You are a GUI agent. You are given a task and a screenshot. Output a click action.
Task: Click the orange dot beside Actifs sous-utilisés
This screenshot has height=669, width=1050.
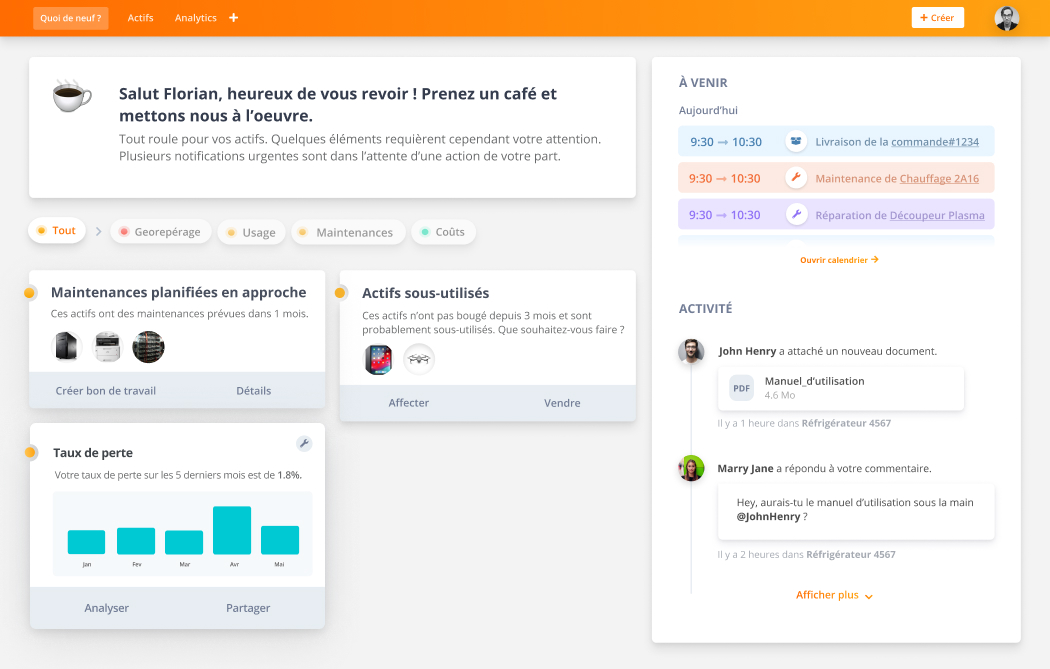pyautogui.click(x=340, y=293)
